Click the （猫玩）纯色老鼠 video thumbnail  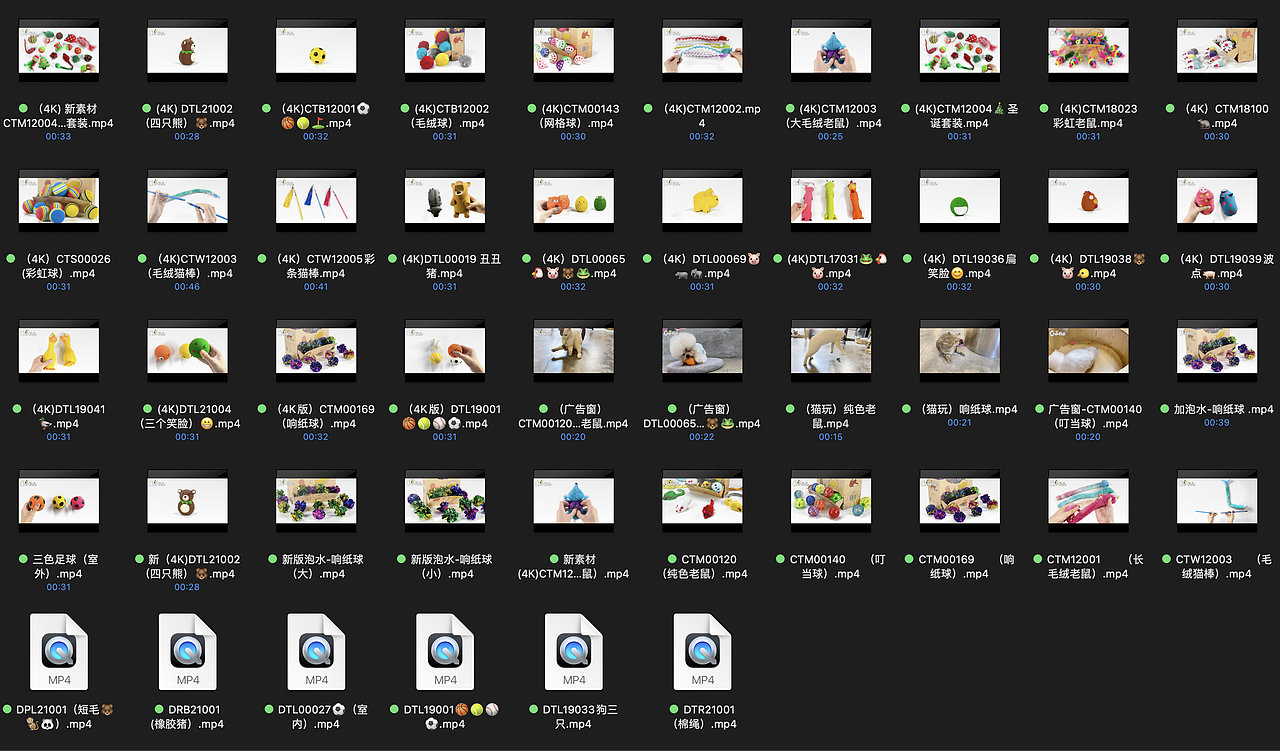(831, 349)
